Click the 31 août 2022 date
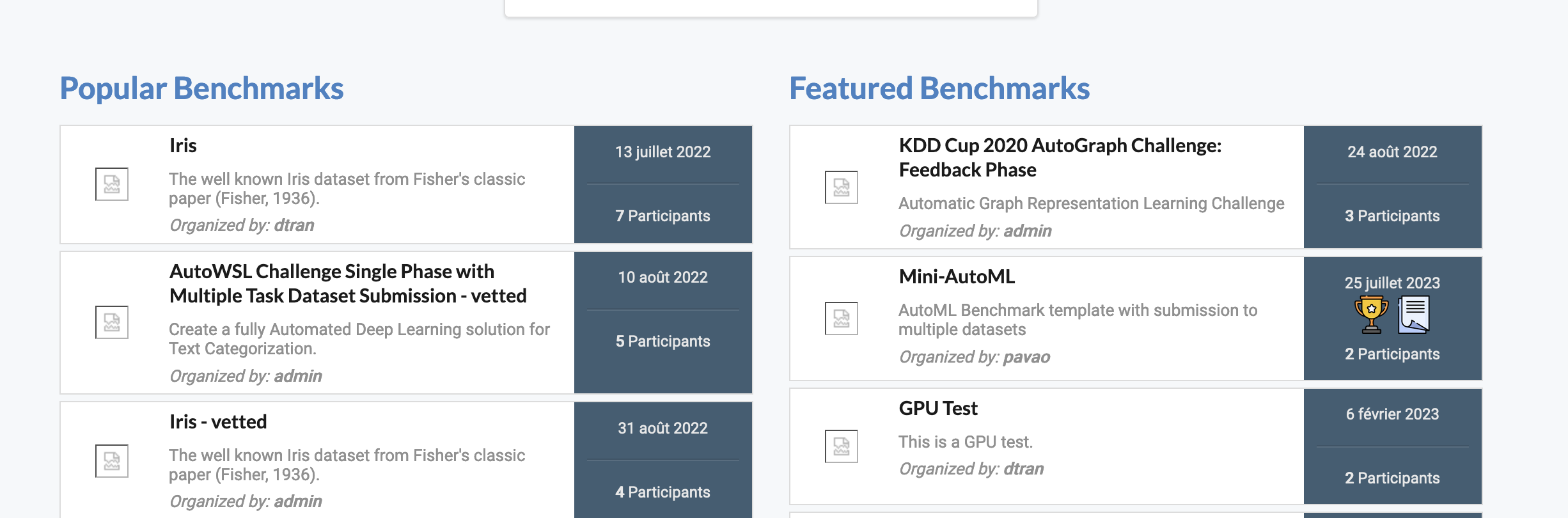Image resolution: width=1568 pixels, height=518 pixels. 663,428
